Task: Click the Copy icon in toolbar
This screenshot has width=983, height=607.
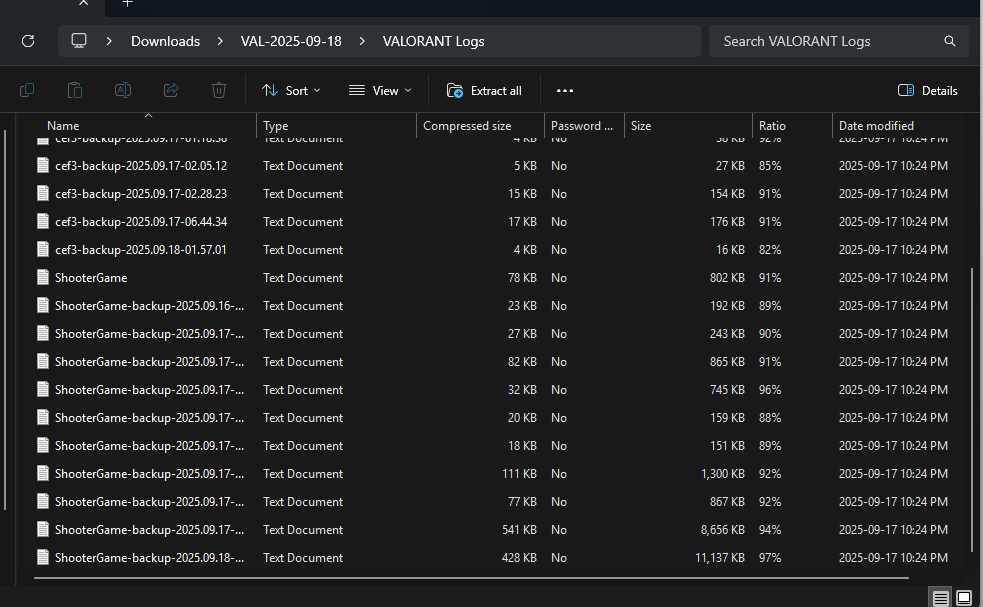Action: pyautogui.click(x=27, y=90)
